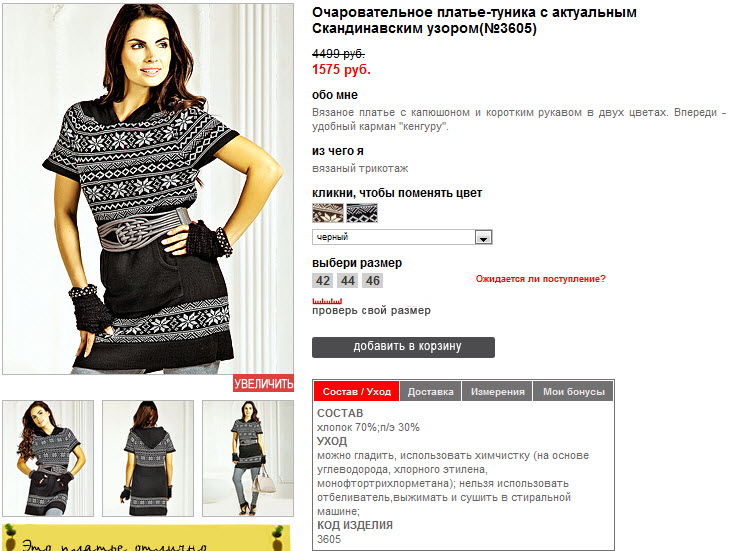The width and height of the screenshot is (736, 551).
Task: Open the full-length thumbnail with the handbag
Action: coord(248,458)
